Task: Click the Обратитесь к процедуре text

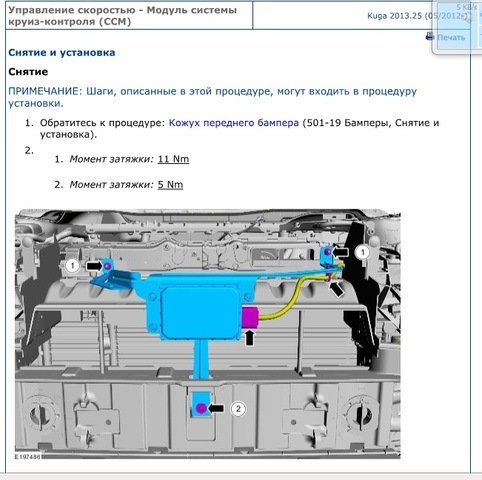Action: (x=102, y=123)
